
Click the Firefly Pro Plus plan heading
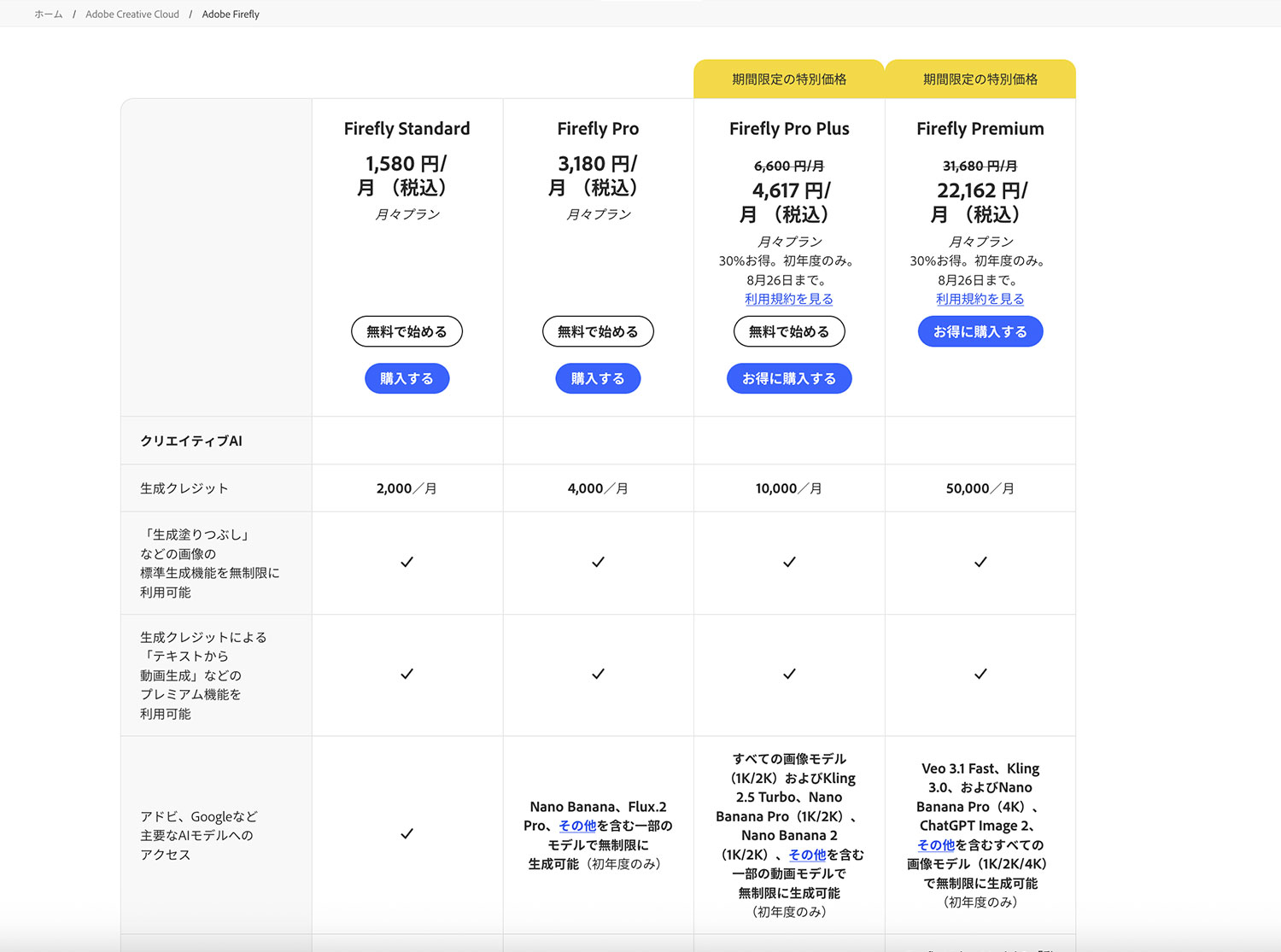tap(789, 129)
